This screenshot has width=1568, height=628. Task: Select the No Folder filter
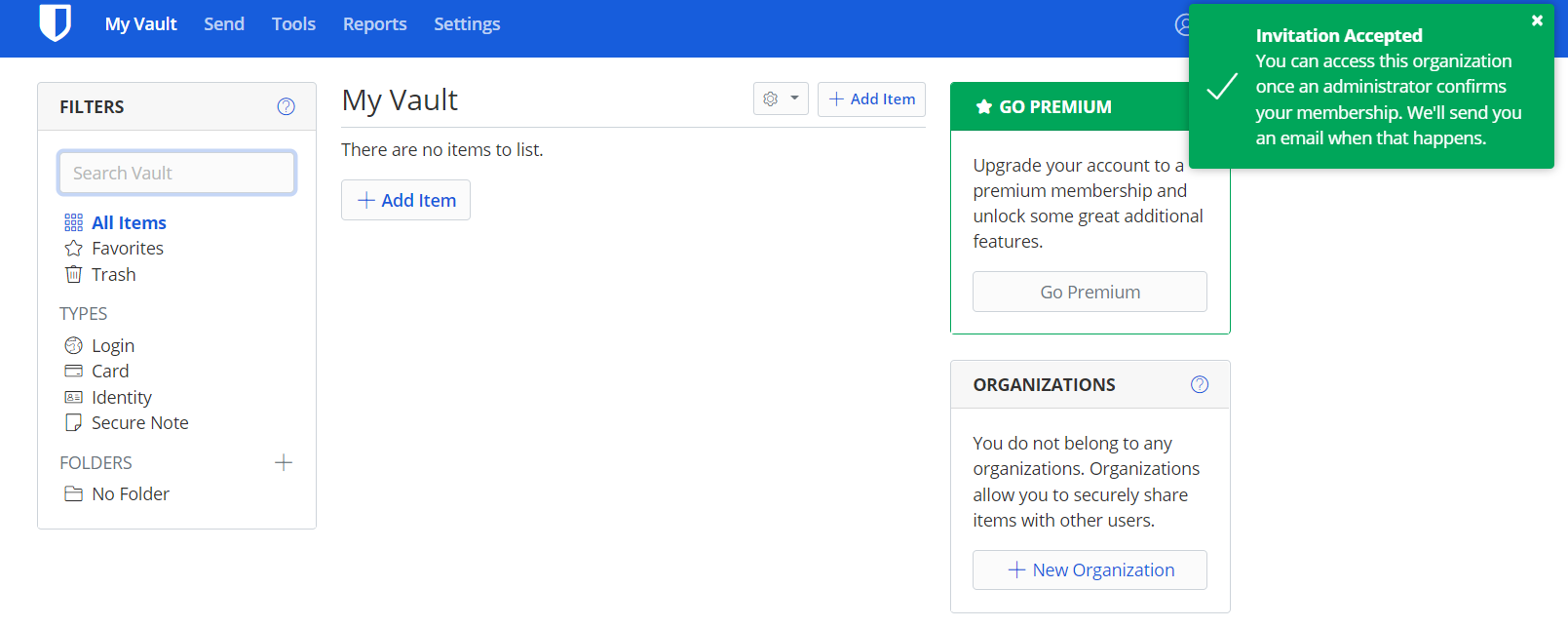tap(131, 493)
